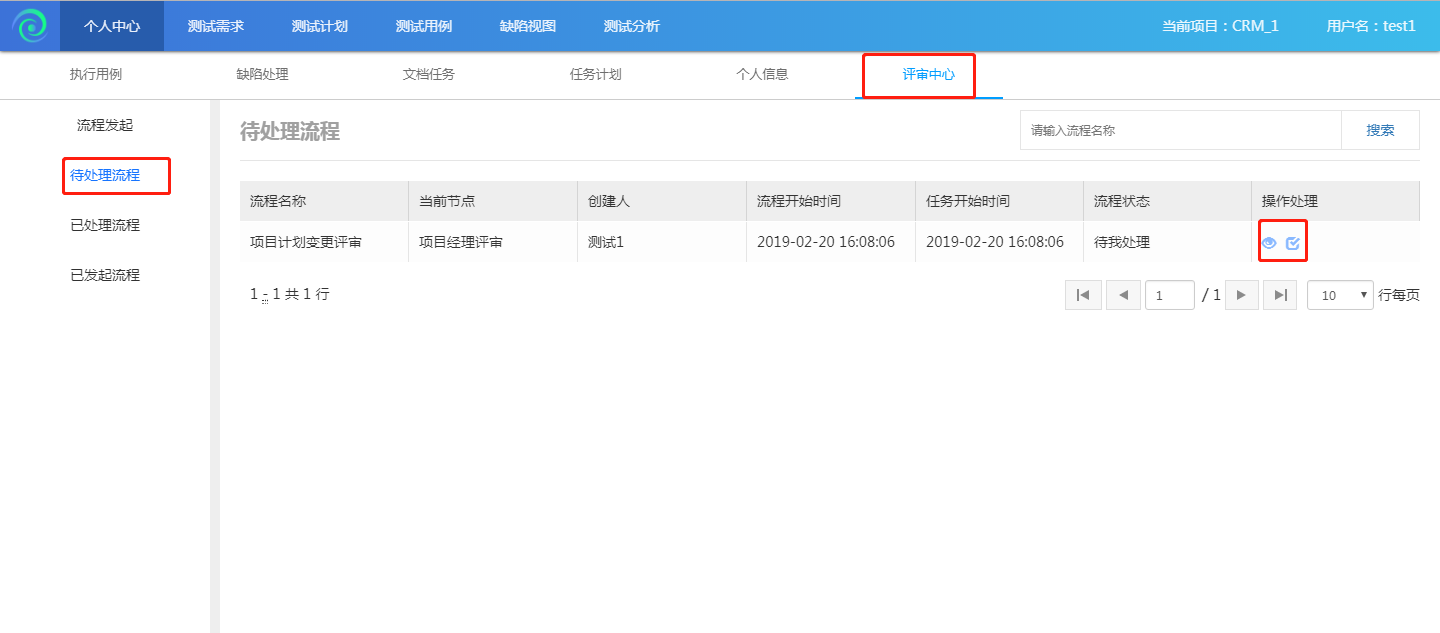Screen dimensions: 1440x633
Task: Switch to the 评审中心 tab
Action: coord(928,75)
